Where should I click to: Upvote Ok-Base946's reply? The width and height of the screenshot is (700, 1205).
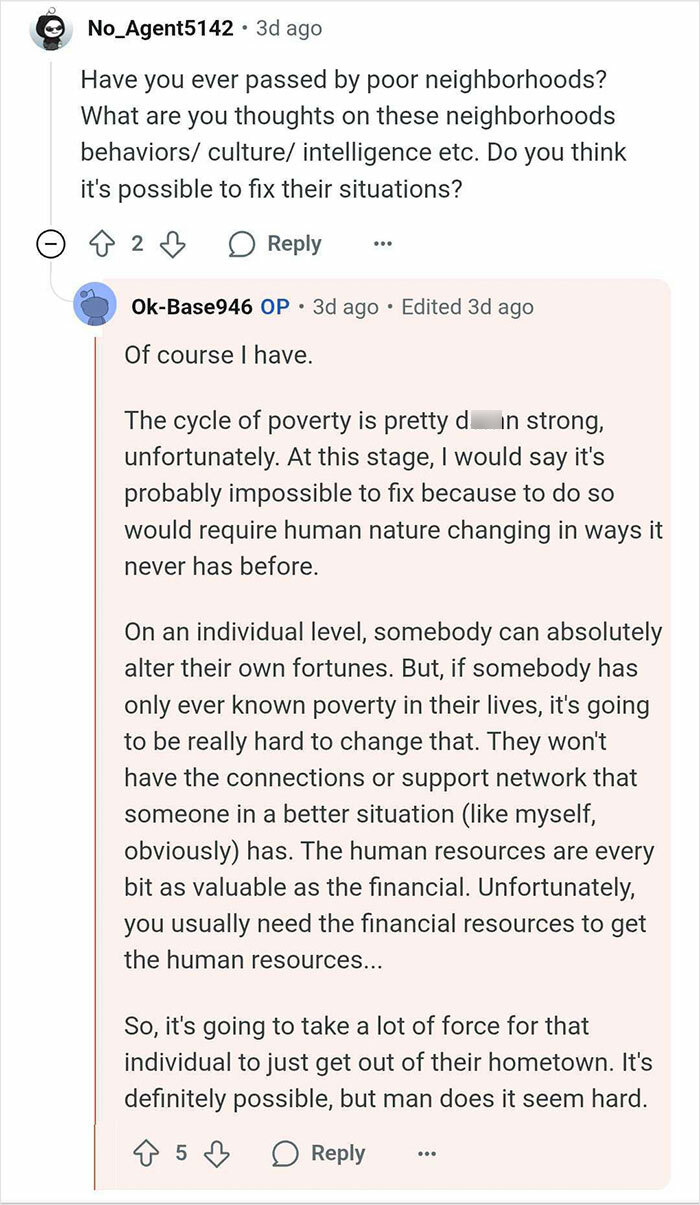pos(144,1152)
